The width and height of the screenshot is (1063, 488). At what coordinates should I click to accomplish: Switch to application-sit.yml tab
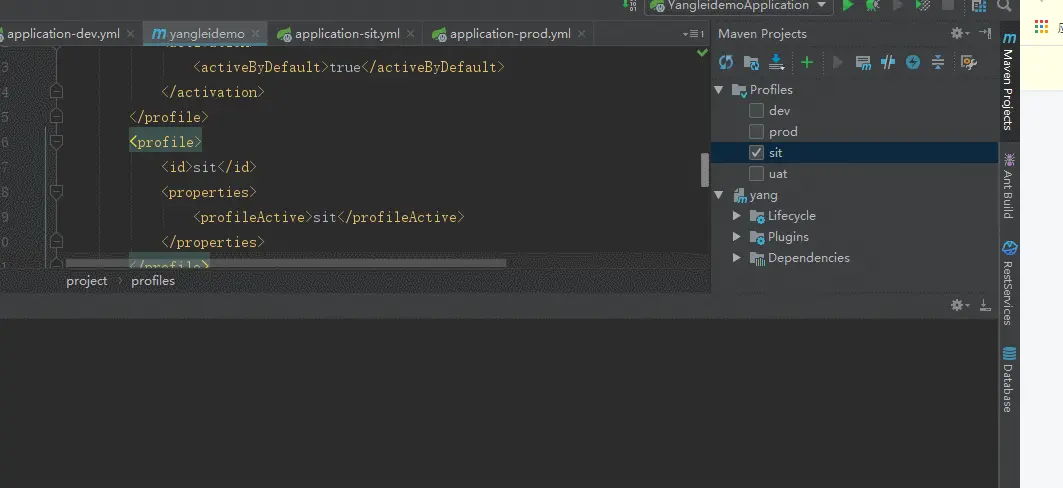[345, 33]
